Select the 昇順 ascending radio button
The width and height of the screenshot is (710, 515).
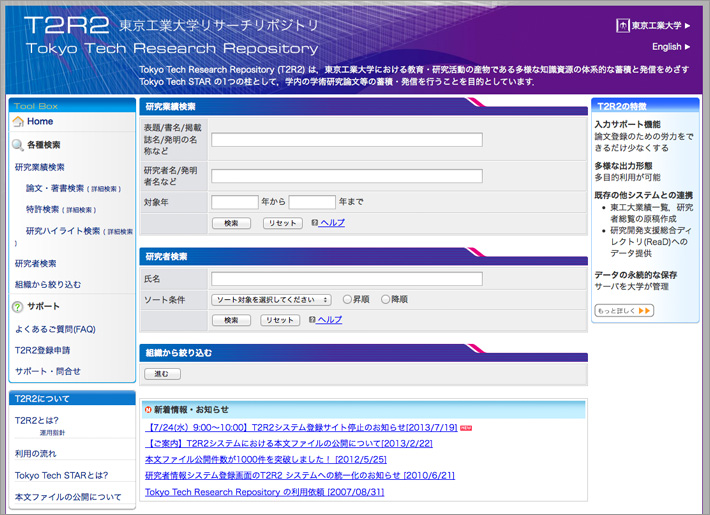click(x=347, y=299)
